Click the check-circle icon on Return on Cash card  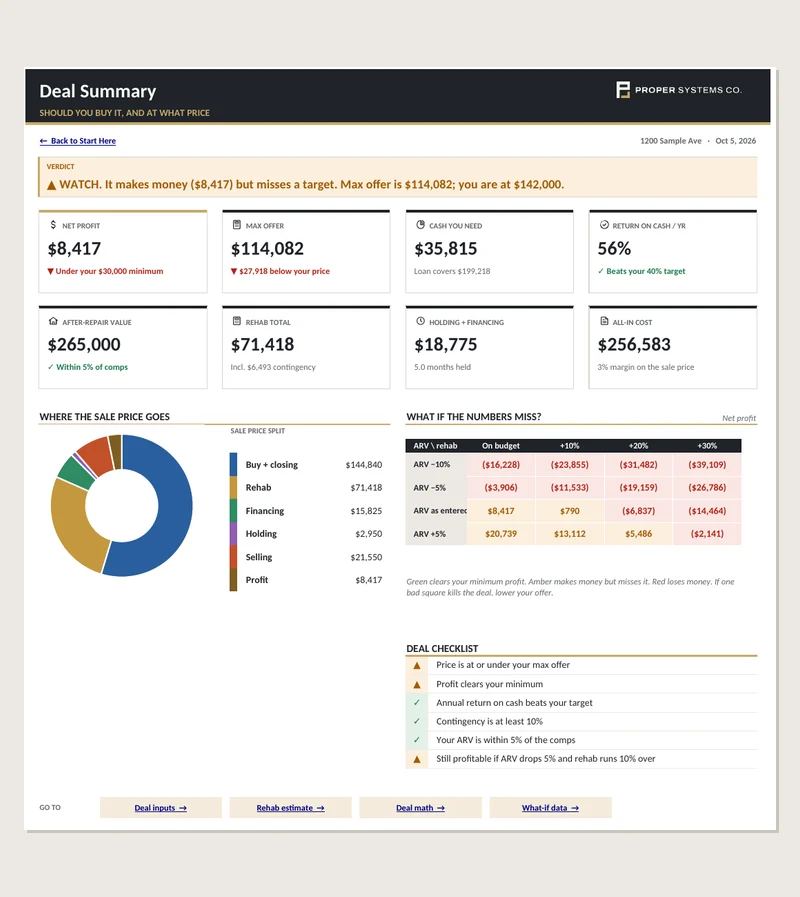tap(604, 225)
